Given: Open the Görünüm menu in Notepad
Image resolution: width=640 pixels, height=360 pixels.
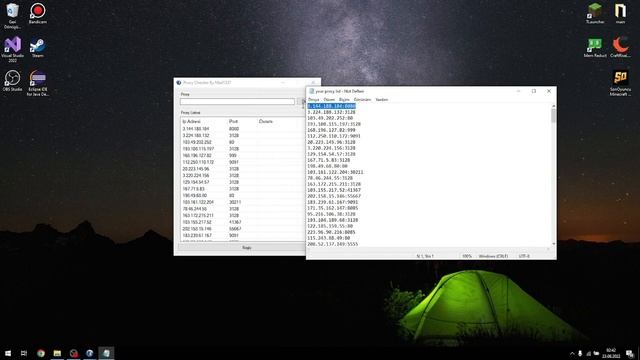Looking at the screenshot, I should (362, 100).
